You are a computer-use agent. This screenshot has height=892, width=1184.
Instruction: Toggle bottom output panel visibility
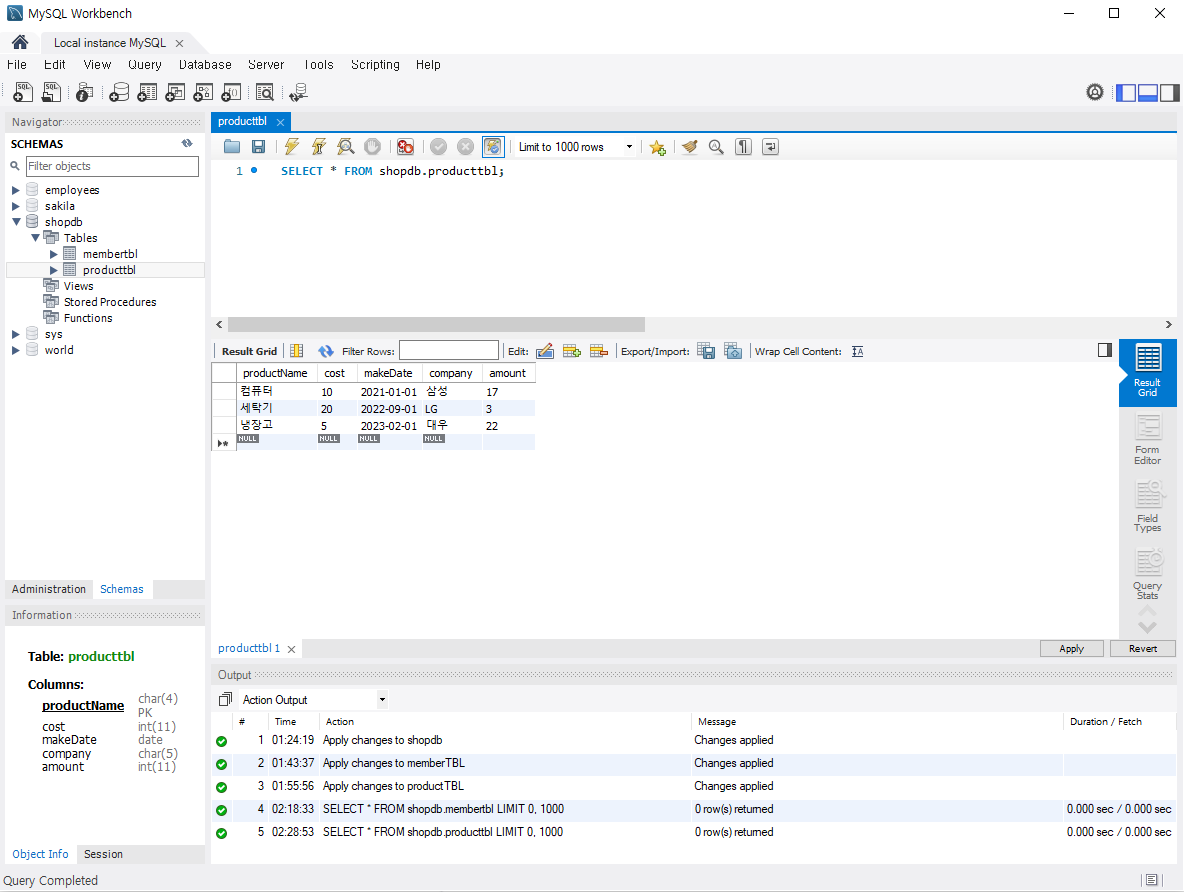point(1148,92)
